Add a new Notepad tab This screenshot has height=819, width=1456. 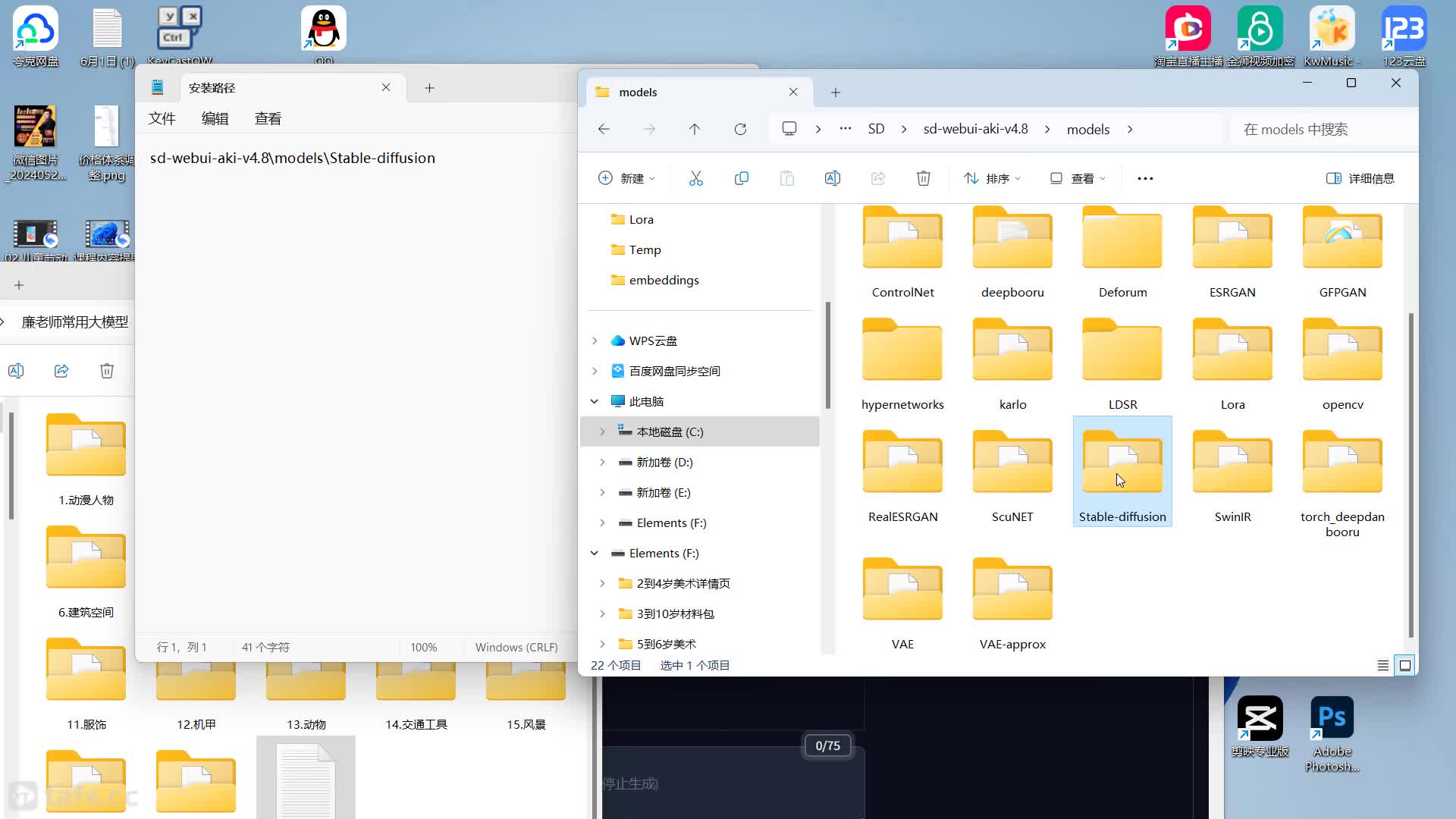pyautogui.click(x=429, y=88)
